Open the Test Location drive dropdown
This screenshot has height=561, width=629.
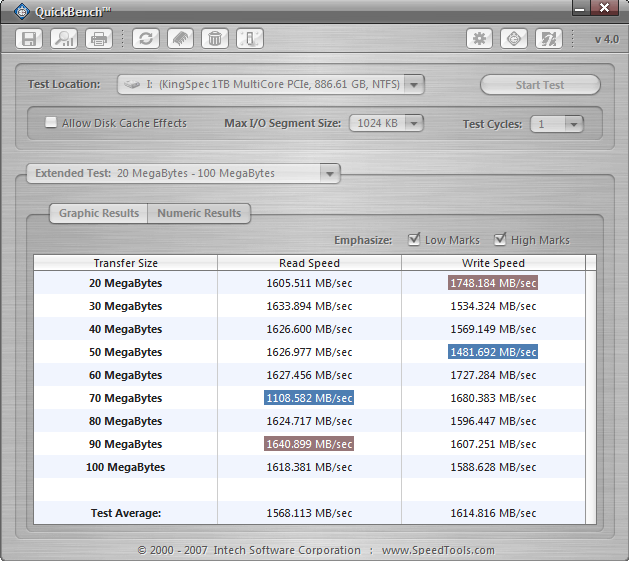(414, 85)
